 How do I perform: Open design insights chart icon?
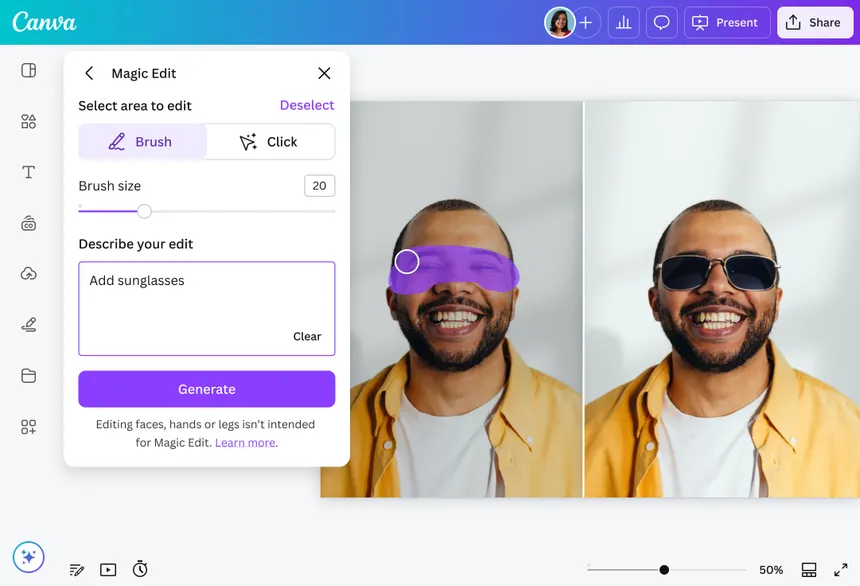pos(623,22)
